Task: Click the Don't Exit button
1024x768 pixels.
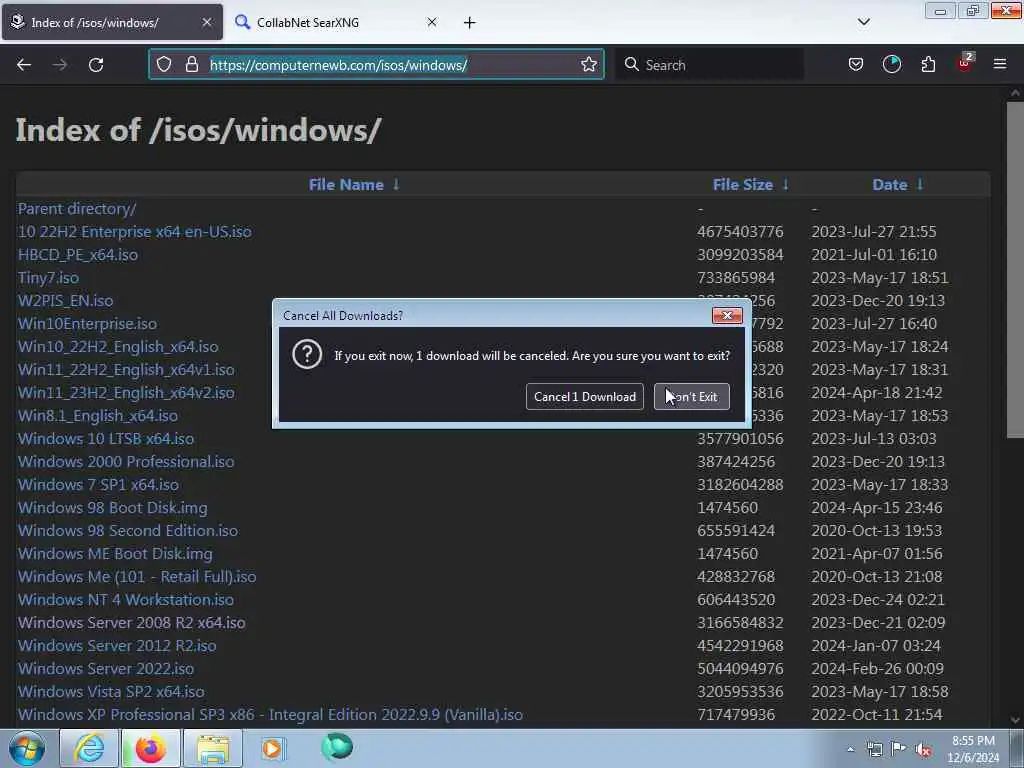Action: click(x=692, y=396)
